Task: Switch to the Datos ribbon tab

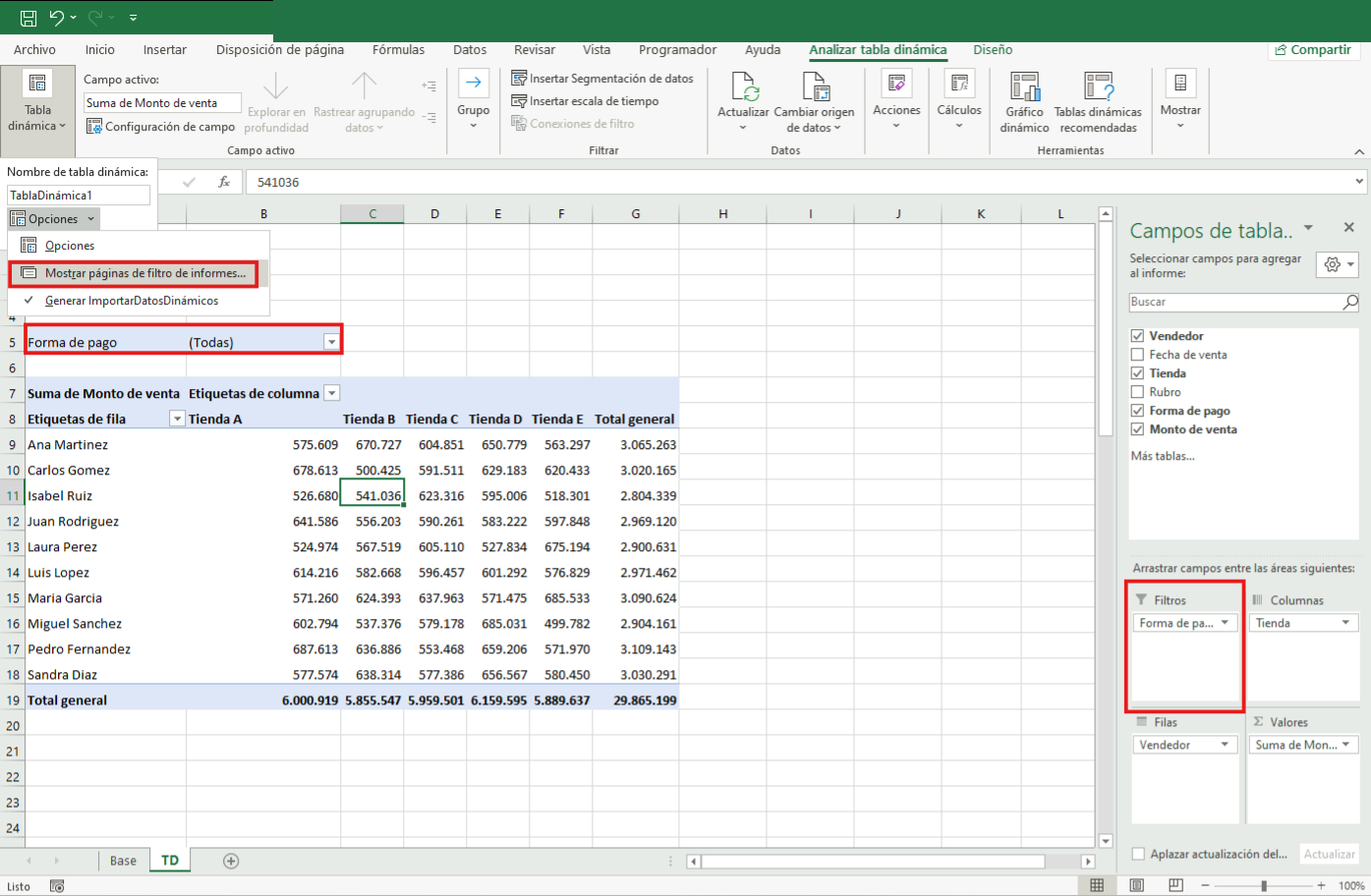Action: coord(470,49)
